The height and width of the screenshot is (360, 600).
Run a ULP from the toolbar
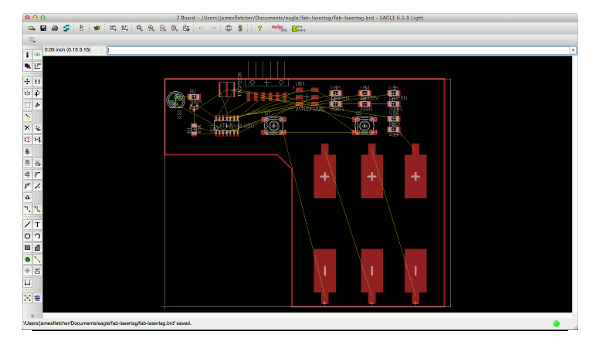(x=125, y=28)
